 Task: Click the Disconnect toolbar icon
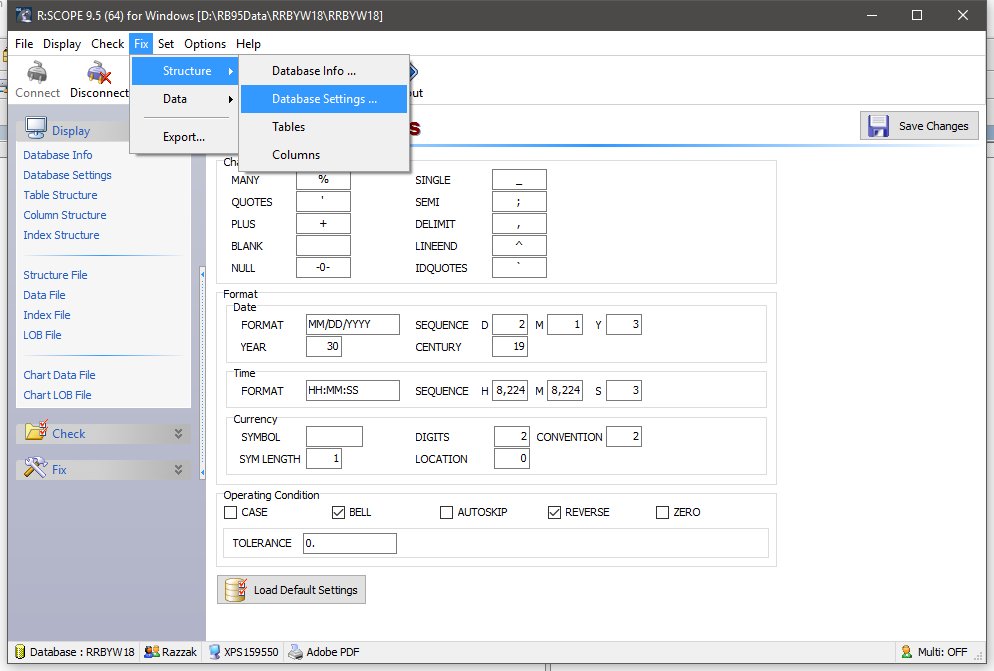click(x=98, y=73)
